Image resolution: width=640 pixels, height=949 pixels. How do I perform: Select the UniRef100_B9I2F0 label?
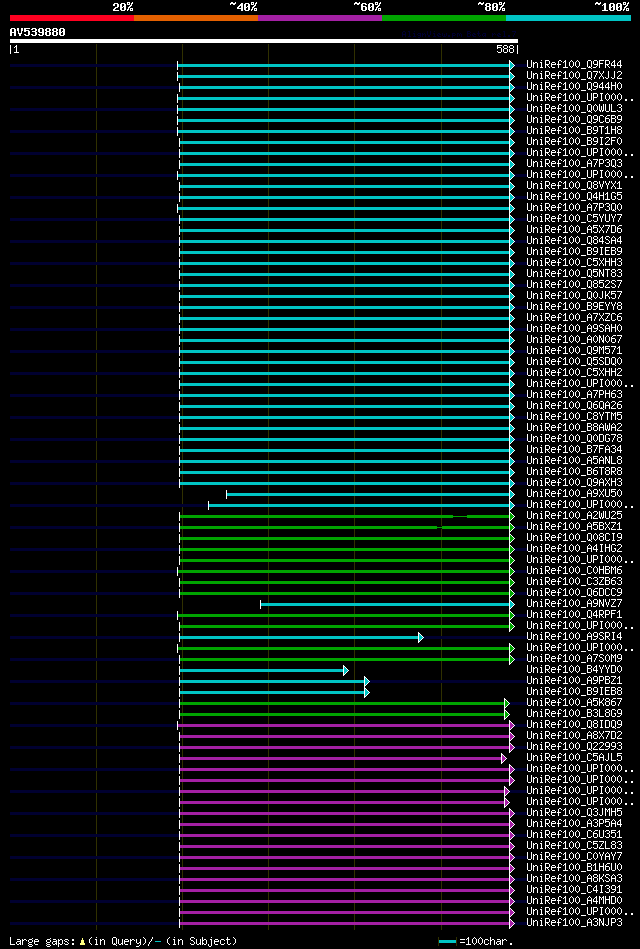574,141
